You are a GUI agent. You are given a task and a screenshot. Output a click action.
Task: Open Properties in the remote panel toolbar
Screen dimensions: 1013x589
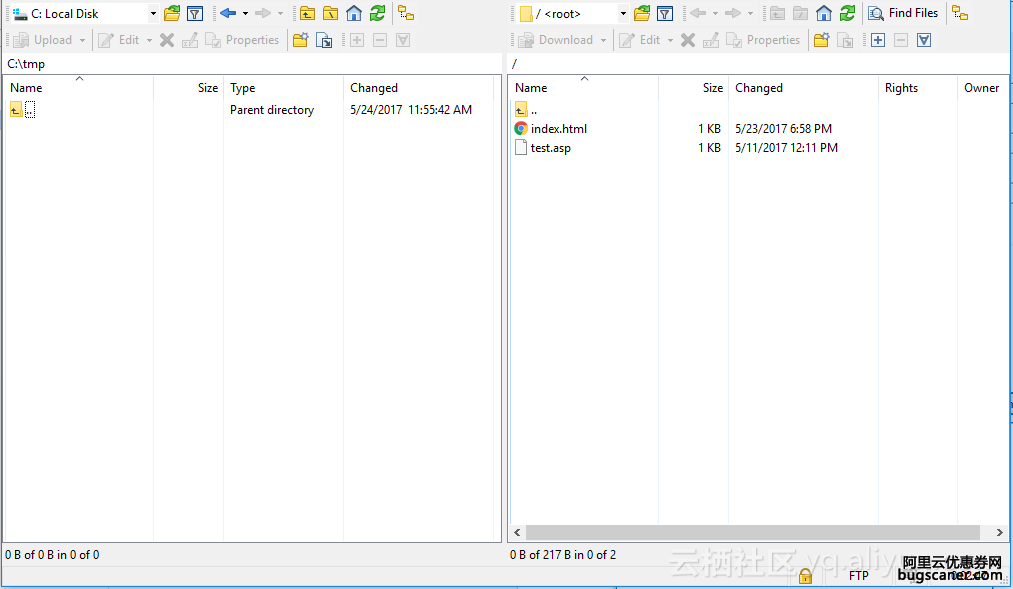point(764,40)
